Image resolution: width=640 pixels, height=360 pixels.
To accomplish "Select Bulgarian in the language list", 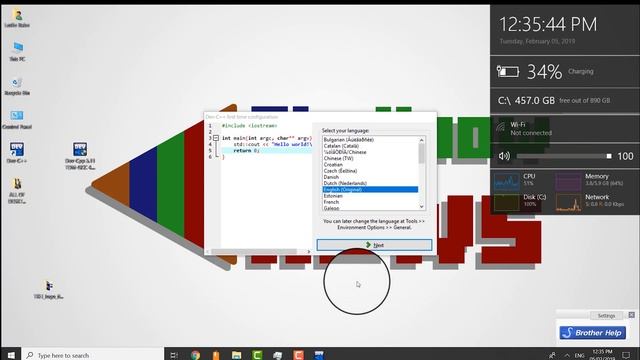I will click(349, 140).
